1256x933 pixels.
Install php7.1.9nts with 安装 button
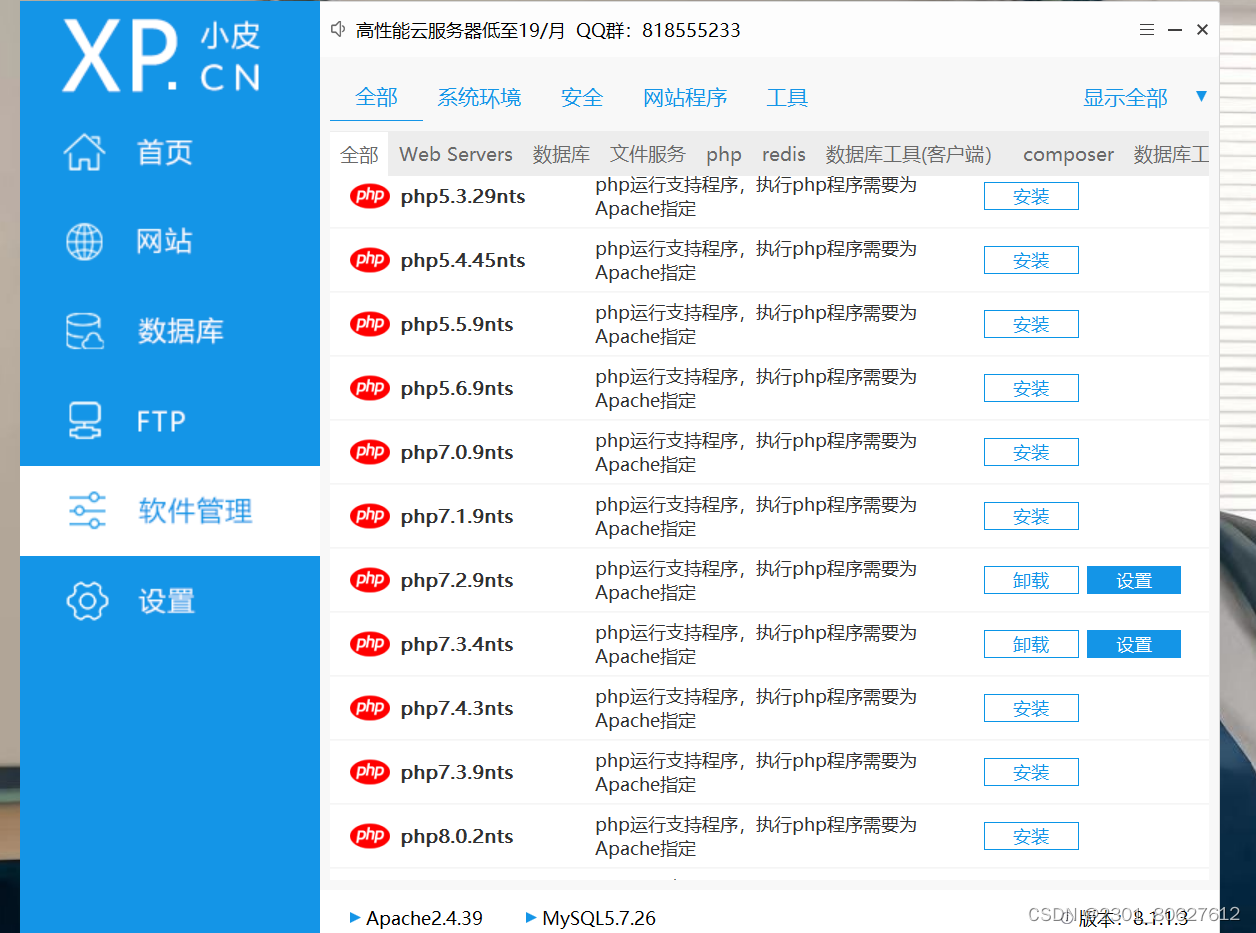click(1031, 516)
